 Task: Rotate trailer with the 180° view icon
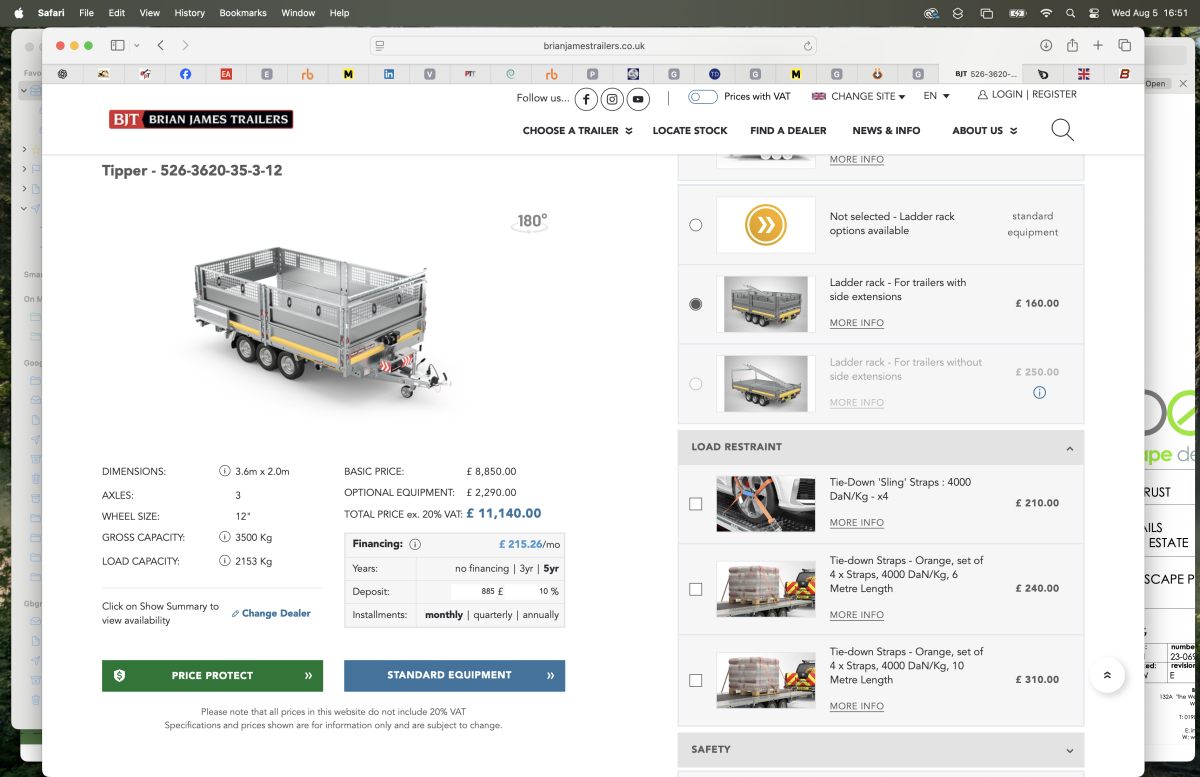click(531, 223)
